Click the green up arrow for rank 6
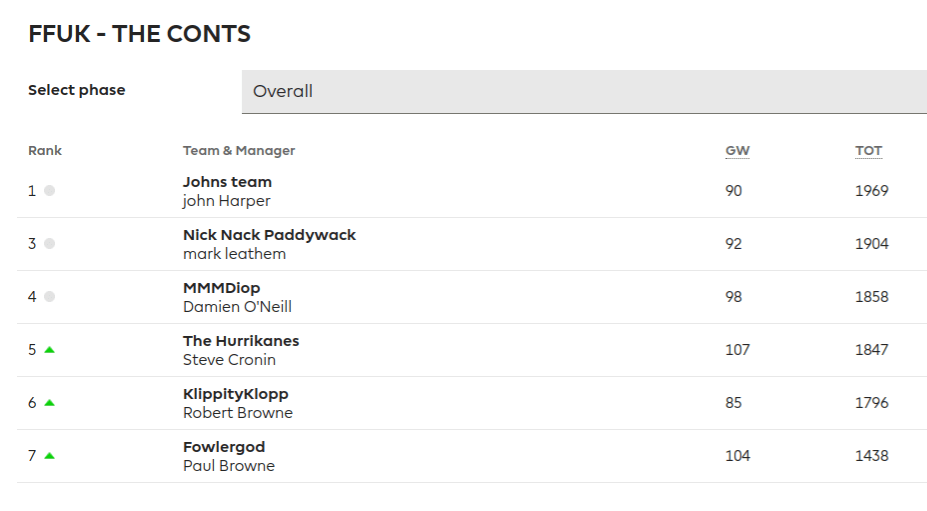 49,403
